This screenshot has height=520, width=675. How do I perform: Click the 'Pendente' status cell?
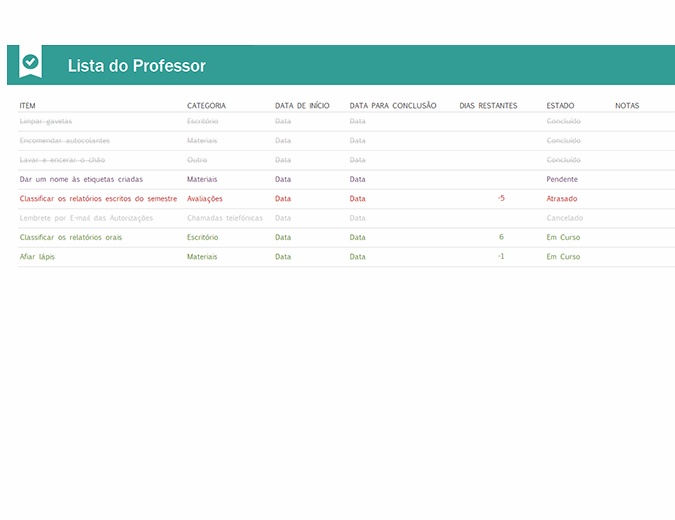tap(562, 180)
